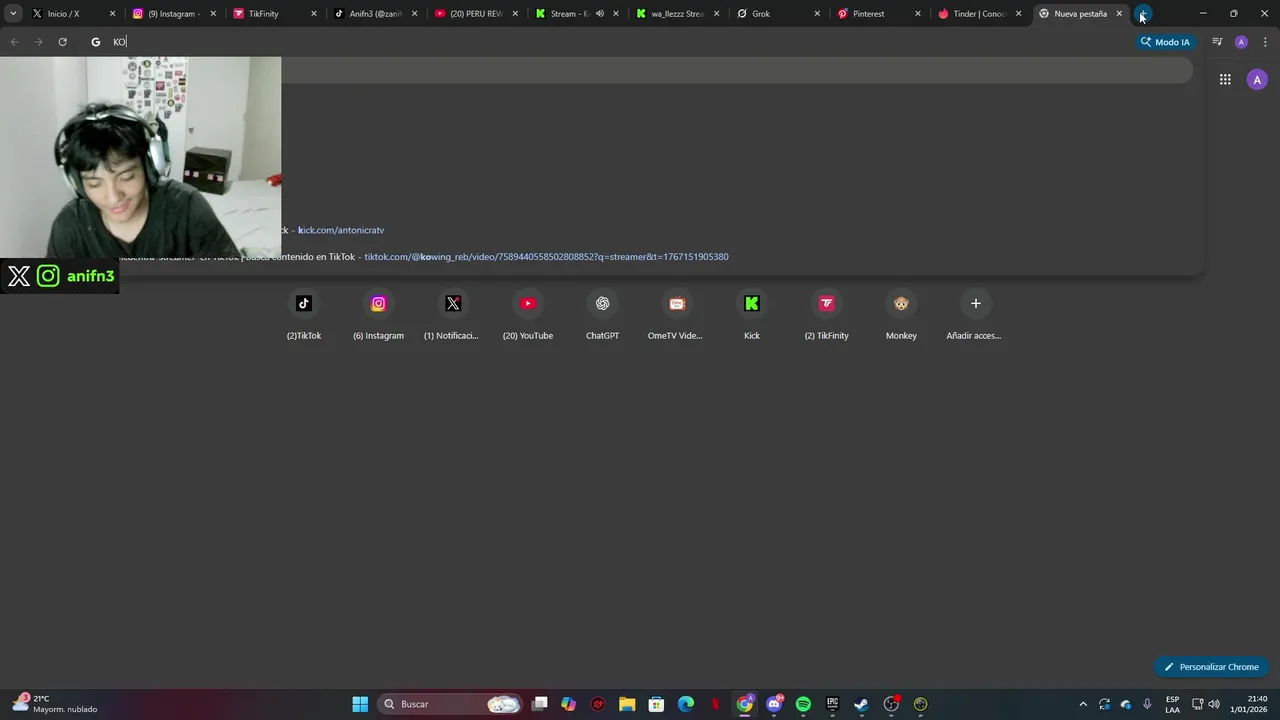The width and height of the screenshot is (1280, 720).
Task: Open a new tab with plus button
Action: [x=1143, y=14]
